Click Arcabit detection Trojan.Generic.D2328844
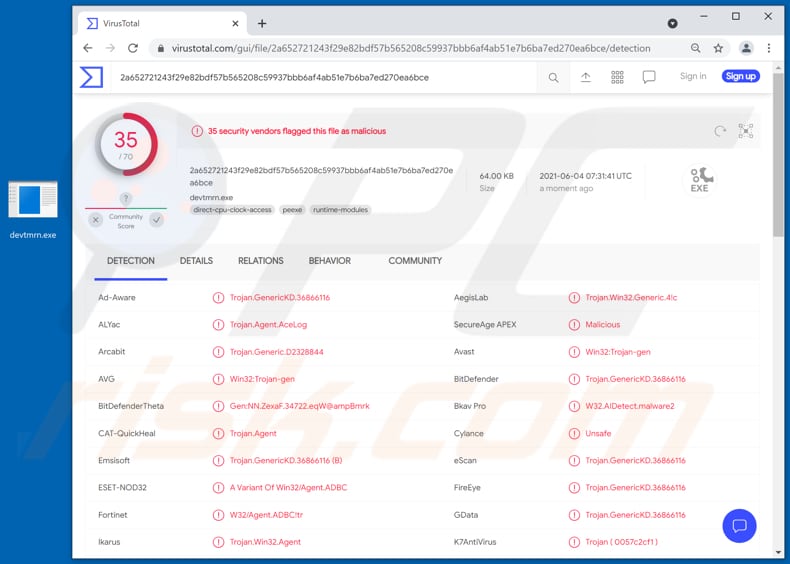Image resolution: width=790 pixels, height=564 pixels. pos(277,352)
